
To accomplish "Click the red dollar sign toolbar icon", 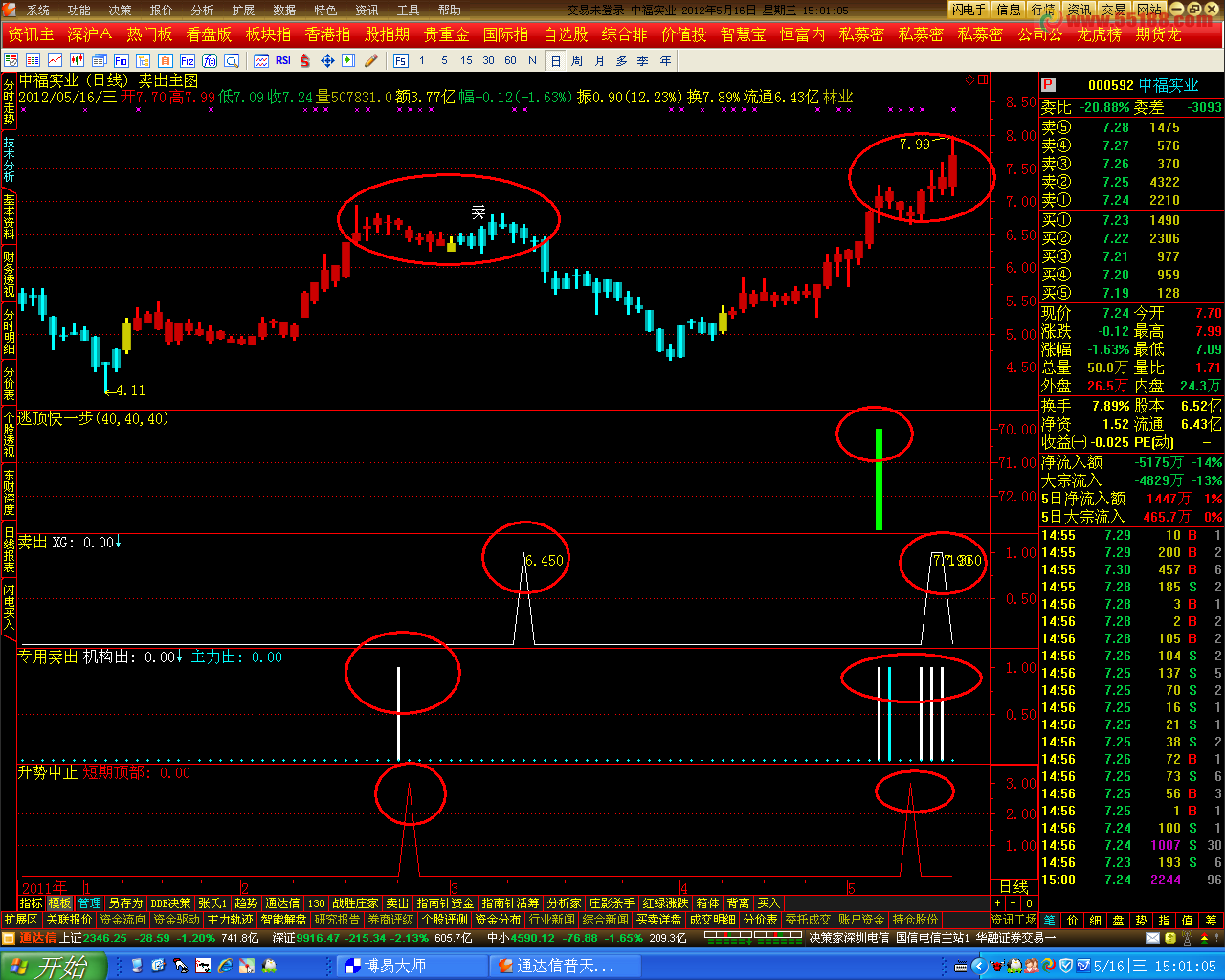I will coord(305,60).
